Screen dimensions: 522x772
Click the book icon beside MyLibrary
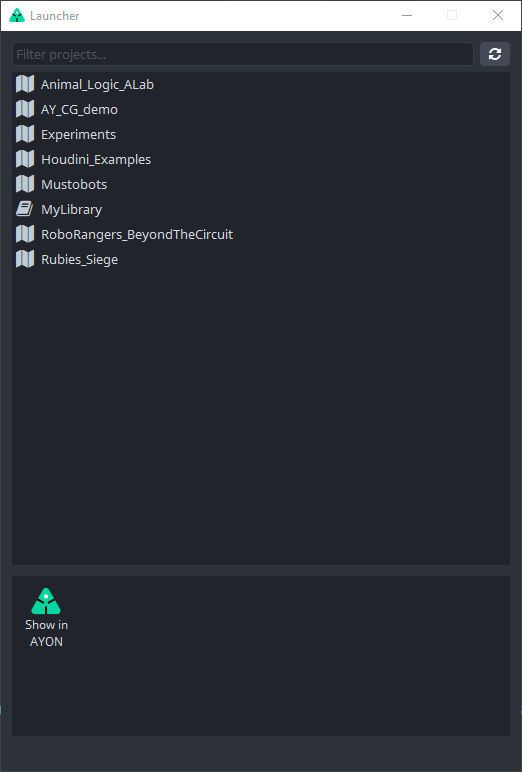[x=25, y=209]
